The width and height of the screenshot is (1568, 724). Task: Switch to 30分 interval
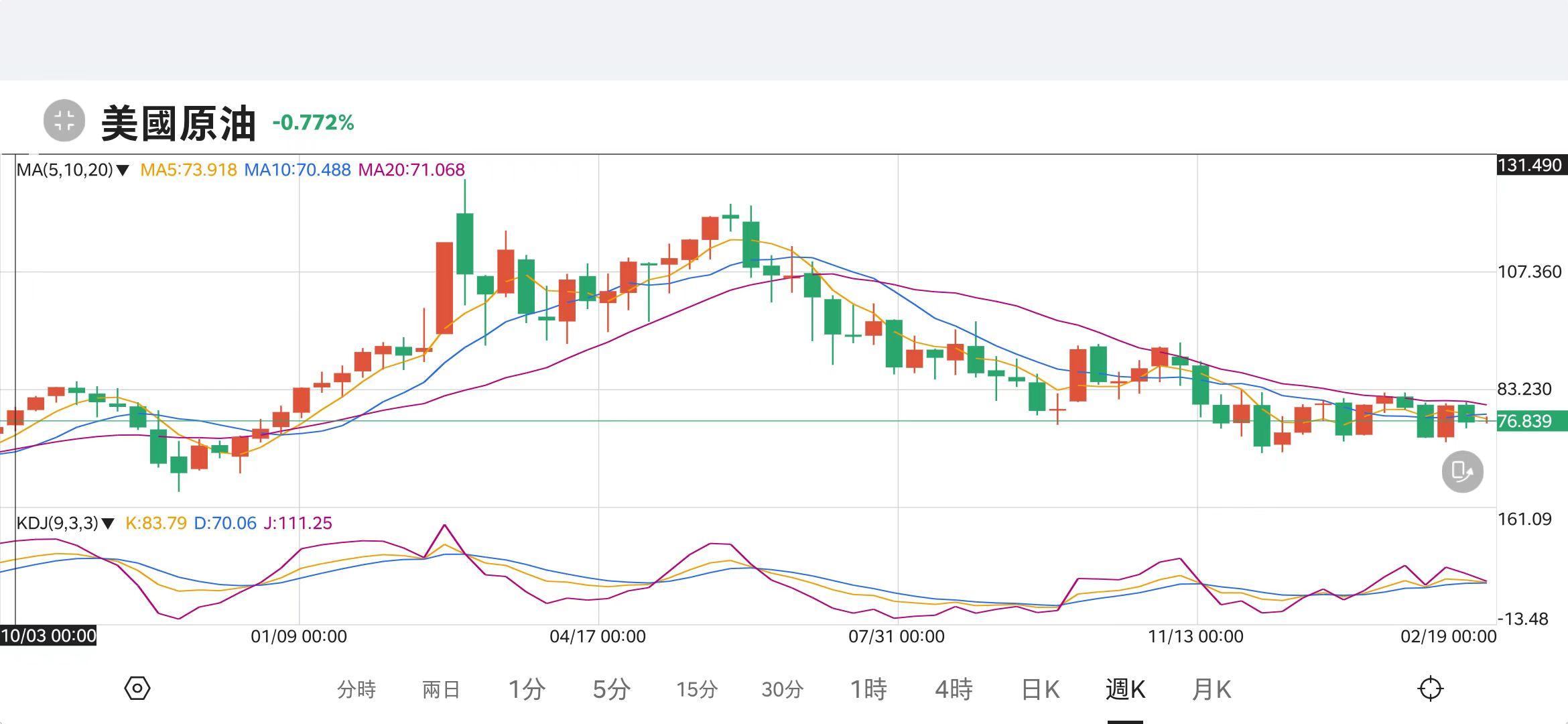782,689
